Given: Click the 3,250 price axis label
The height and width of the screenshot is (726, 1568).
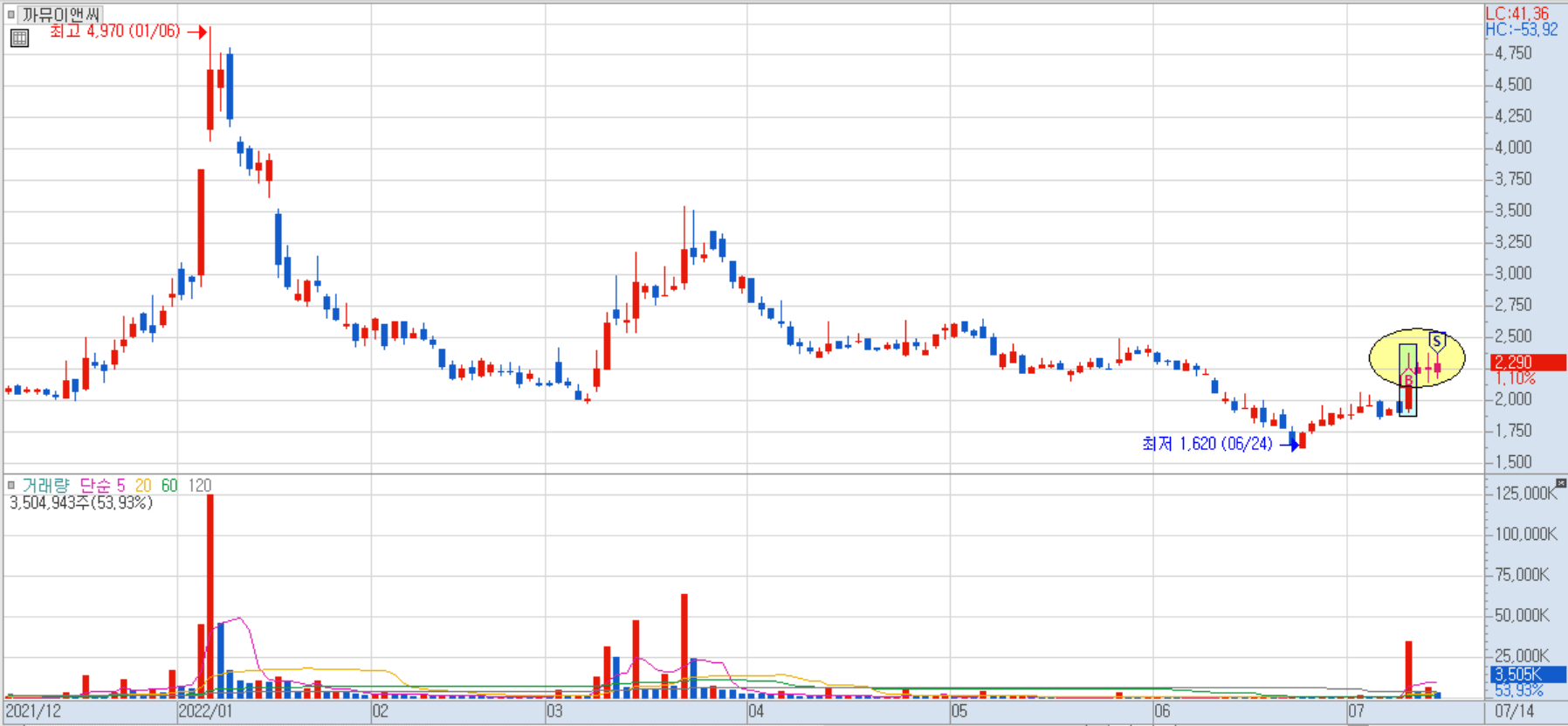Looking at the screenshot, I should coord(1513,242).
